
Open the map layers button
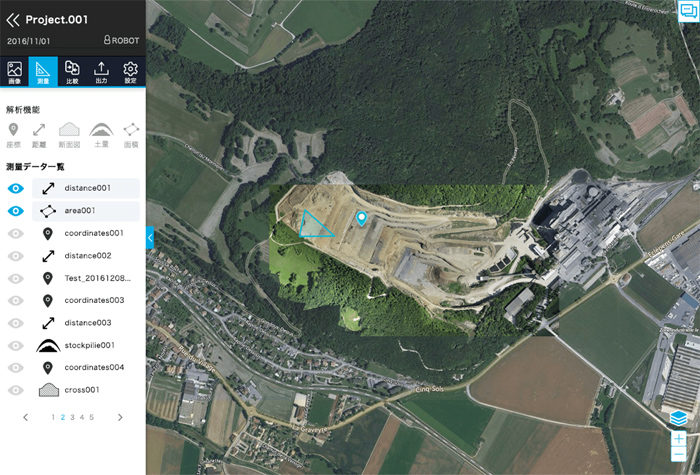pyautogui.click(x=680, y=419)
